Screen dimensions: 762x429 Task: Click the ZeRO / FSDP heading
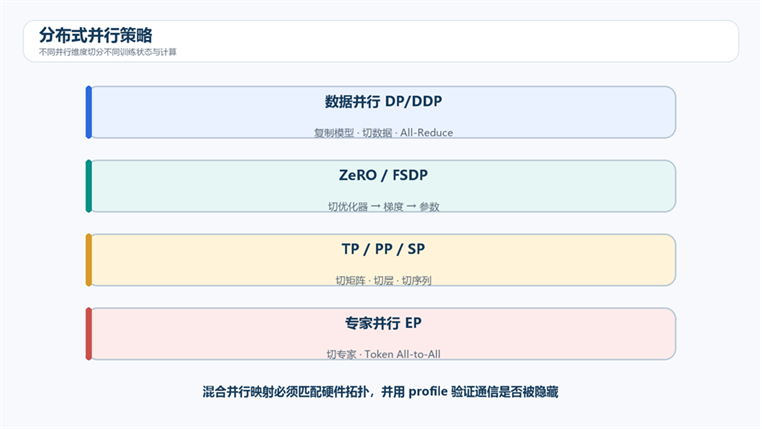[383, 175]
